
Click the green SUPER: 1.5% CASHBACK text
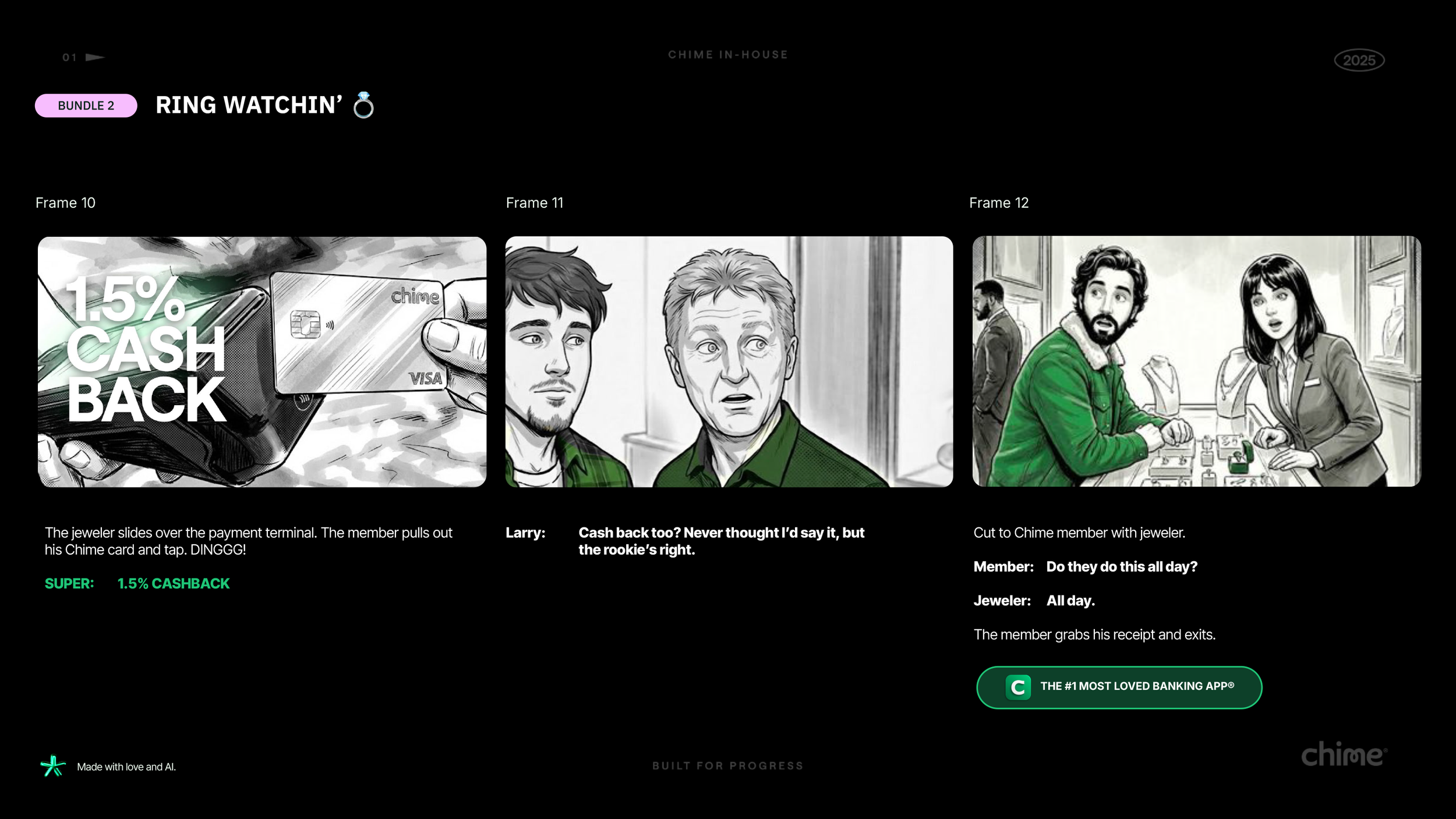pyautogui.click(x=137, y=583)
